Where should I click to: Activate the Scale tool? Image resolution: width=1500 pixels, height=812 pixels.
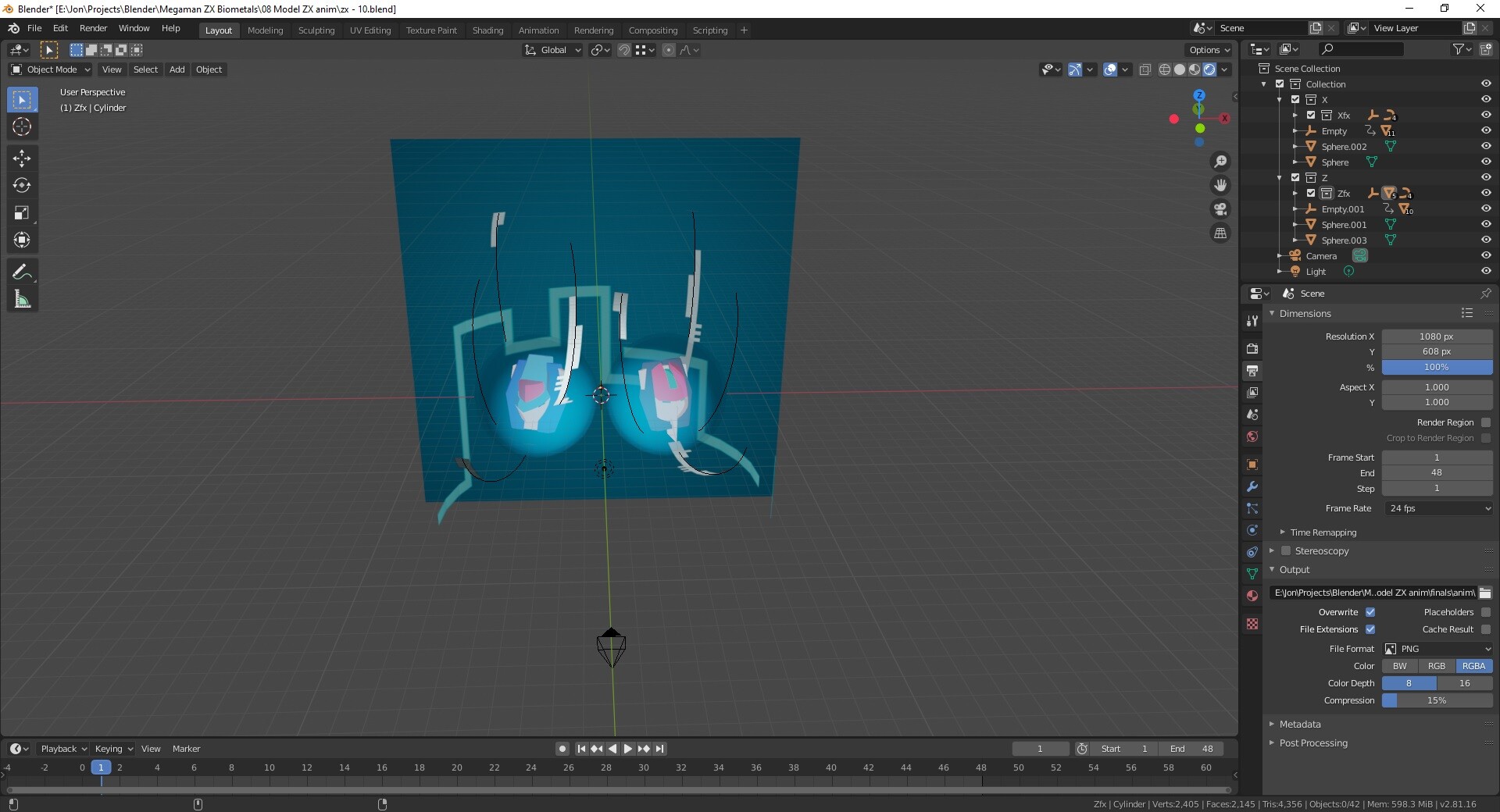pyautogui.click(x=22, y=213)
